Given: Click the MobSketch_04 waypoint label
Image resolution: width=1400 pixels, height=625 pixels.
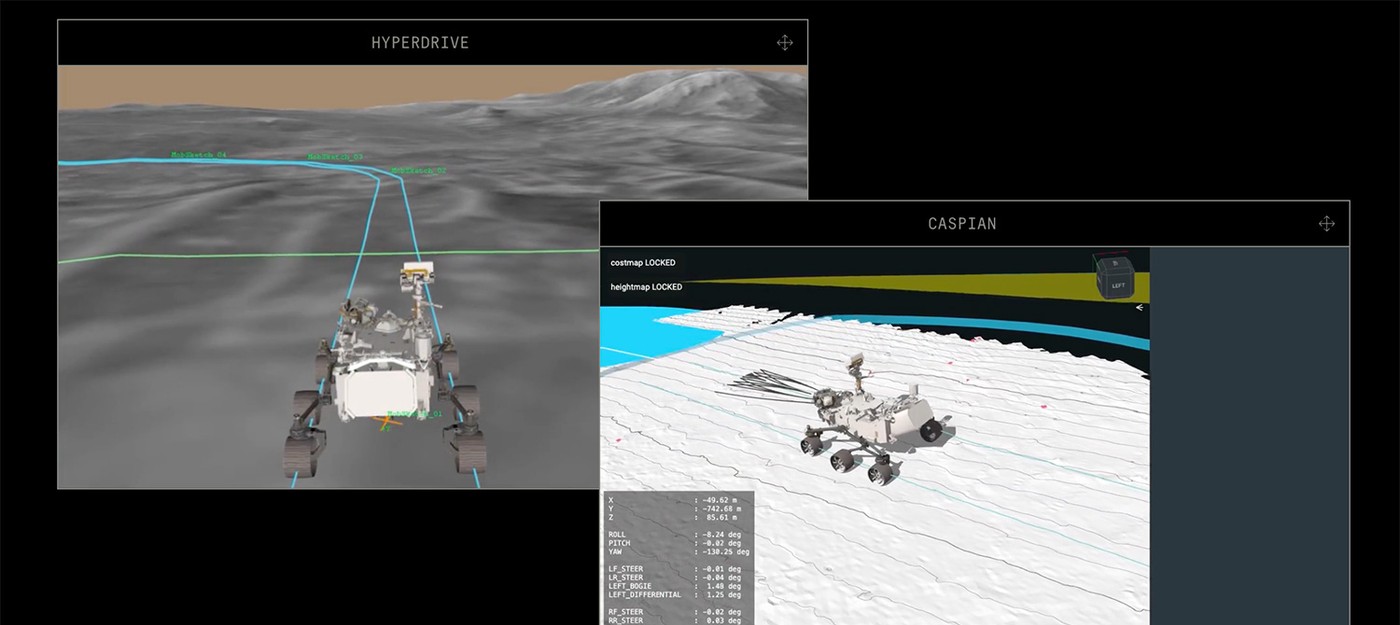Looking at the screenshot, I should pyautogui.click(x=198, y=155).
